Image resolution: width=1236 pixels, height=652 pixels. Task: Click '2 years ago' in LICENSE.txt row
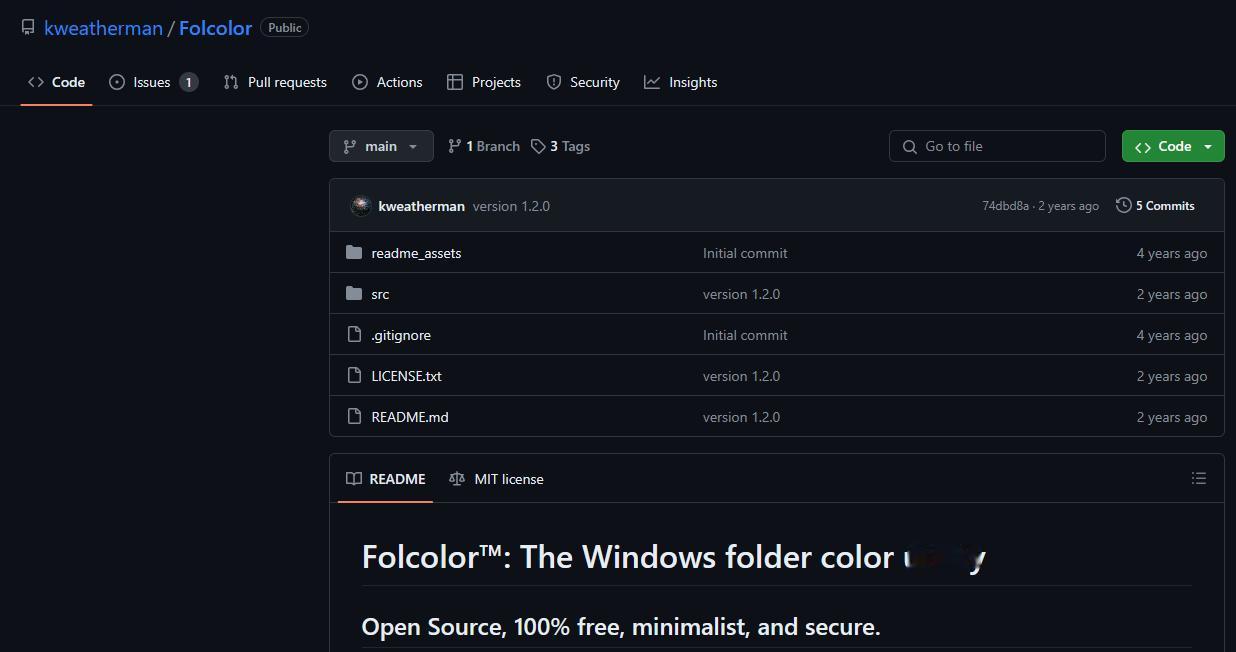point(1171,376)
